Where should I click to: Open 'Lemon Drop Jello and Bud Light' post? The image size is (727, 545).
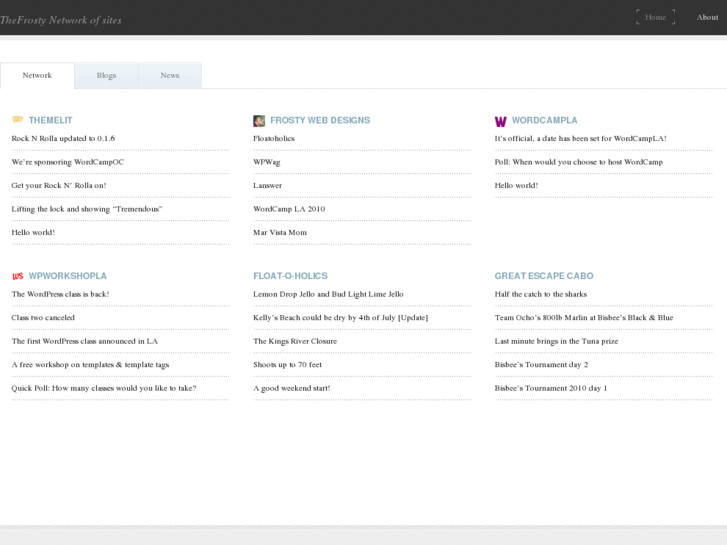tap(328, 294)
